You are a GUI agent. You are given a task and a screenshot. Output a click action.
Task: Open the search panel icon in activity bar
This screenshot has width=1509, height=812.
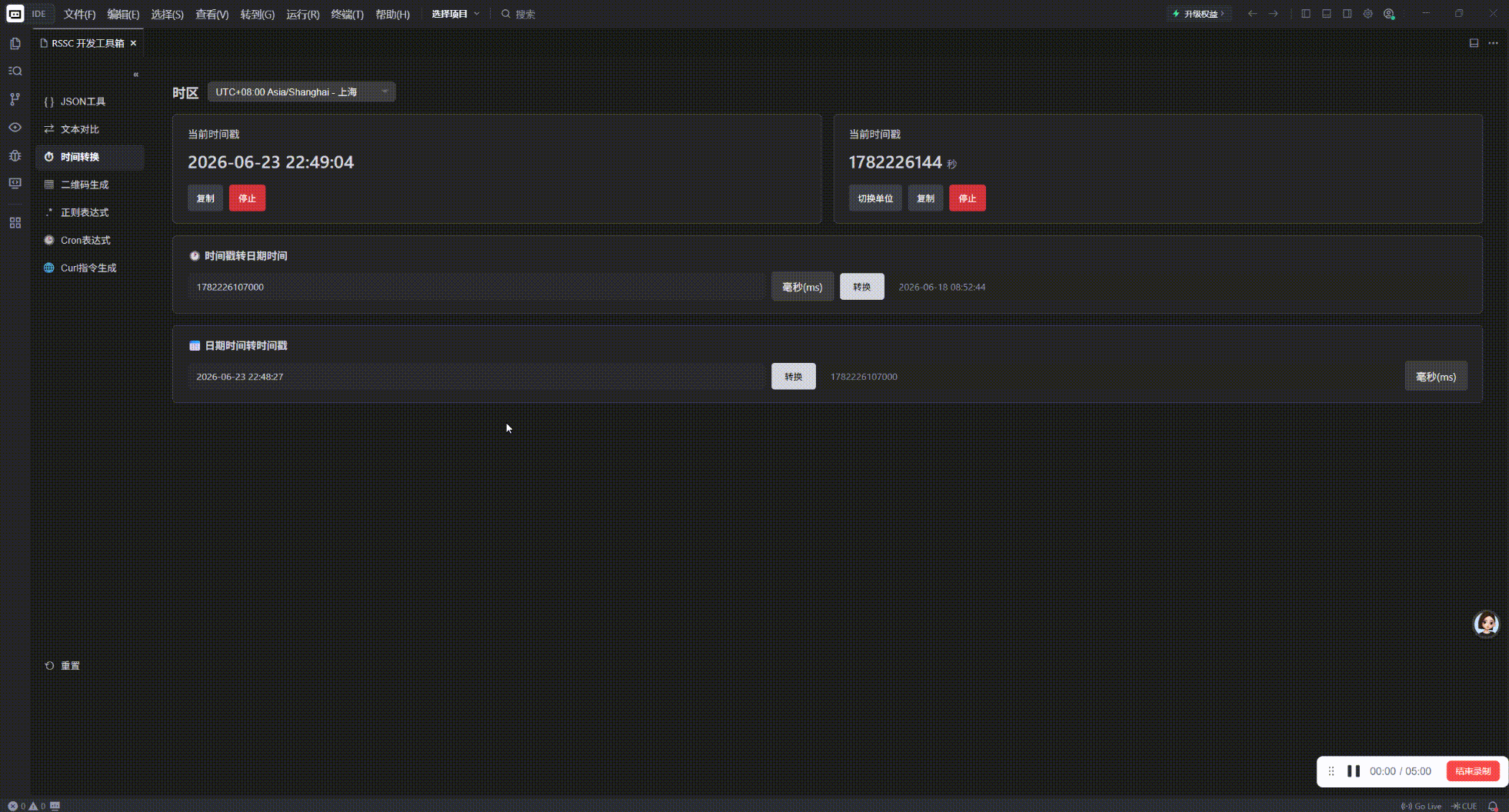click(15, 71)
